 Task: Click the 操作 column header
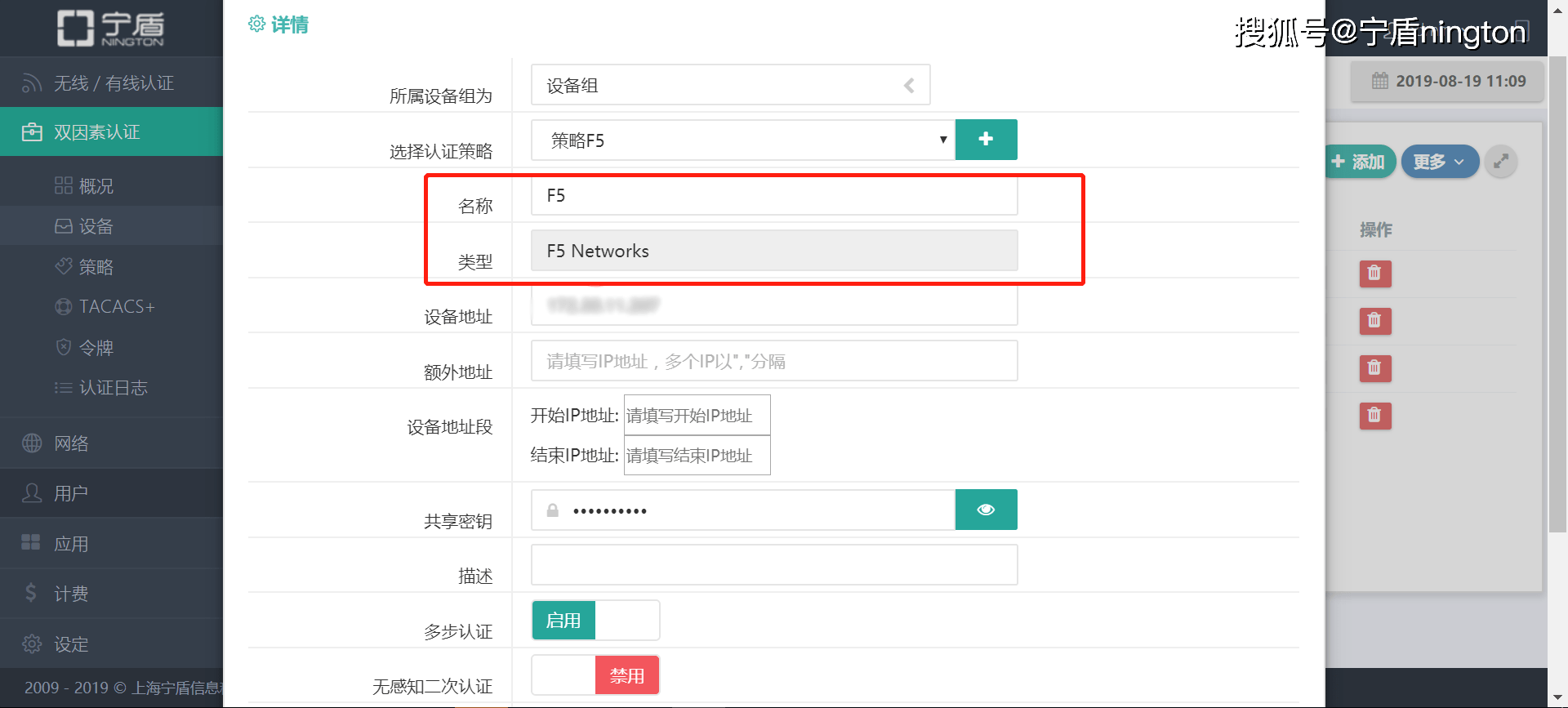tap(1375, 229)
